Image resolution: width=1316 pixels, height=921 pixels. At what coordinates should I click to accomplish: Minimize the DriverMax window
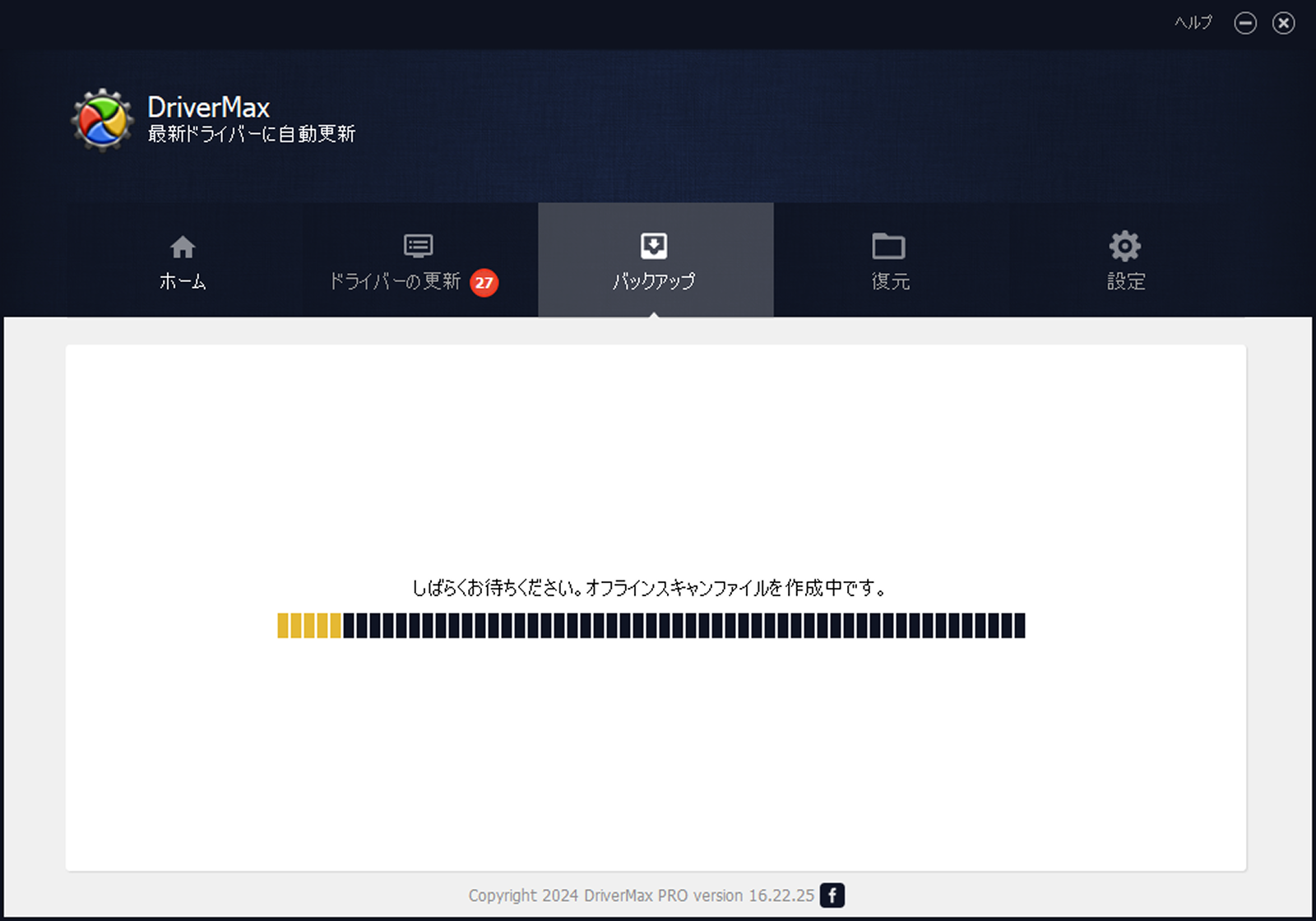click(1245, 23)
